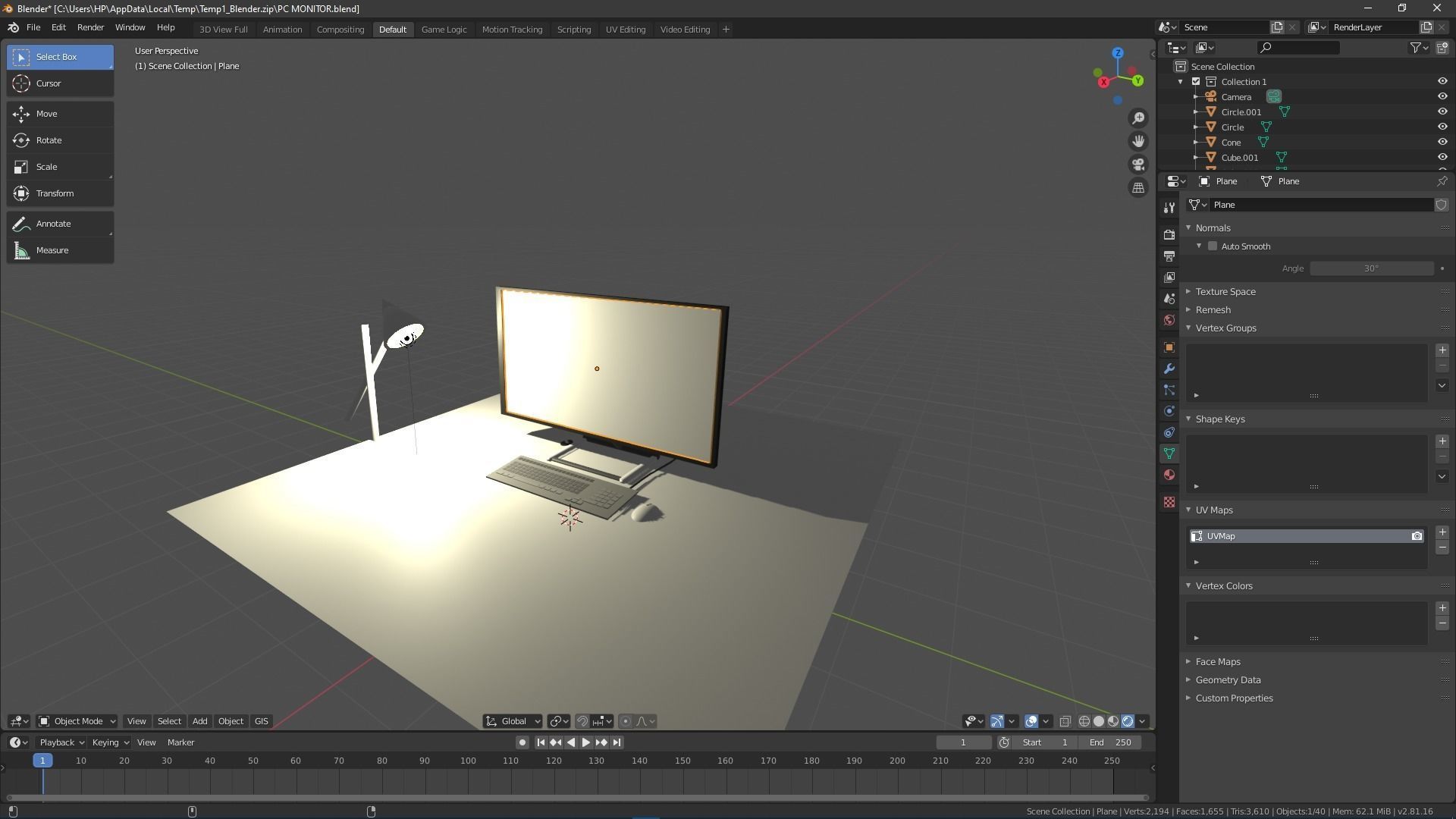The height and width of the screenshot is (819, 1456).
Task: Hide Collection 1 in viewport
Action: 1442,82
